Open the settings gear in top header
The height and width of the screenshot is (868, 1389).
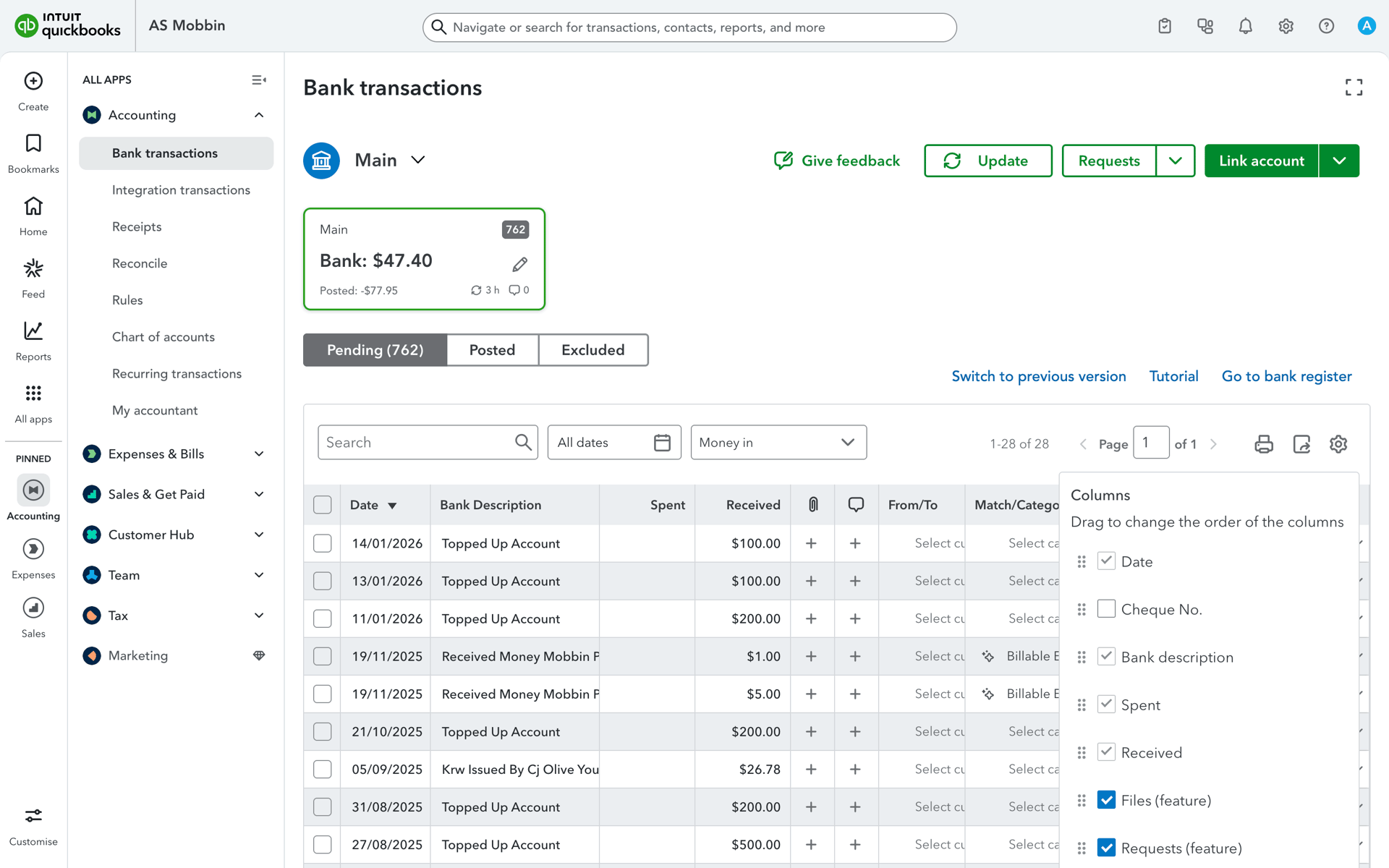[x=1286, y=27]
